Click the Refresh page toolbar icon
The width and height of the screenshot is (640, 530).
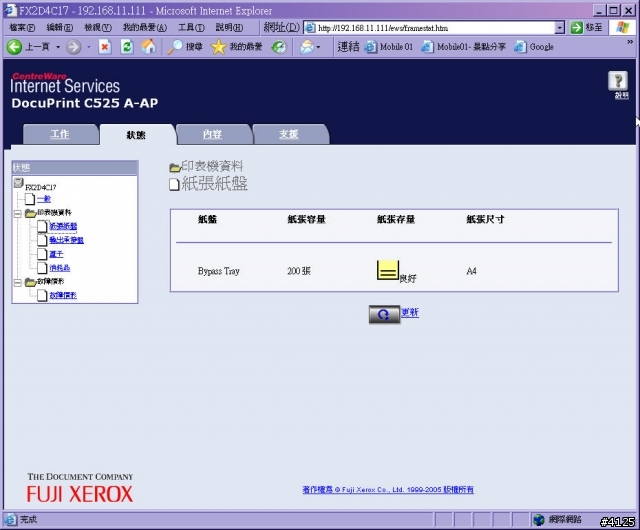coord(127,47)
